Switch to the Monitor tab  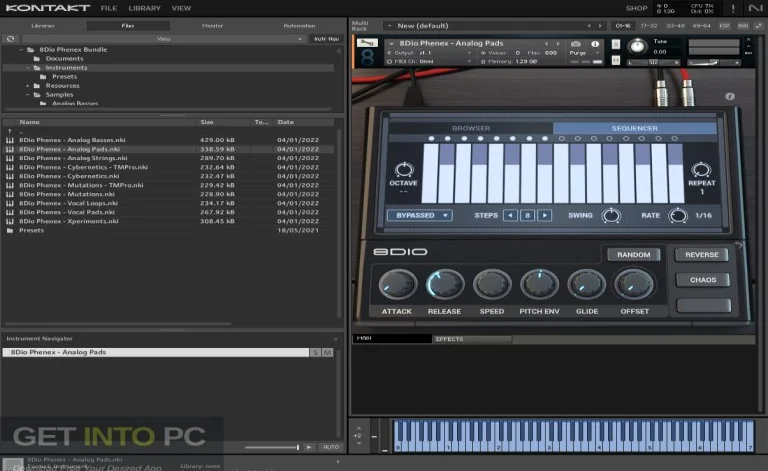[x=213, y=26]
